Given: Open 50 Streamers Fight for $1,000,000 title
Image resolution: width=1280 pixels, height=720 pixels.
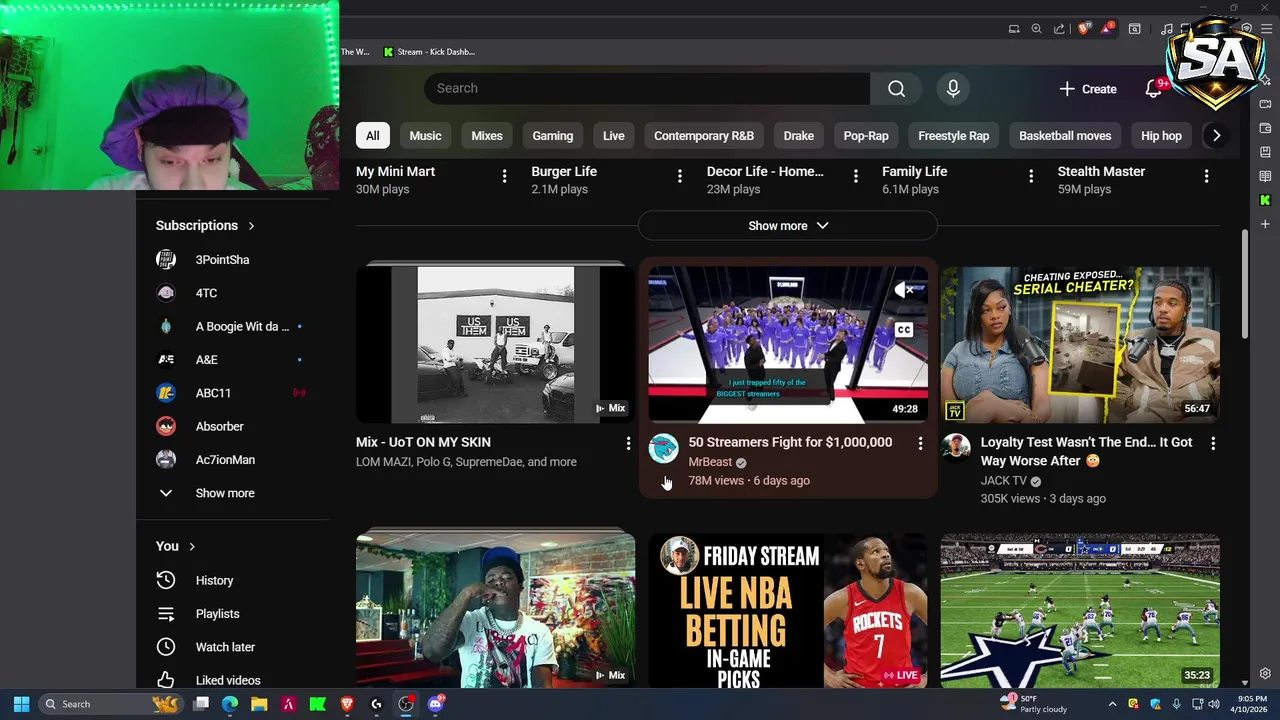Looking at the screenshot, I should click(x=790, y=442).
